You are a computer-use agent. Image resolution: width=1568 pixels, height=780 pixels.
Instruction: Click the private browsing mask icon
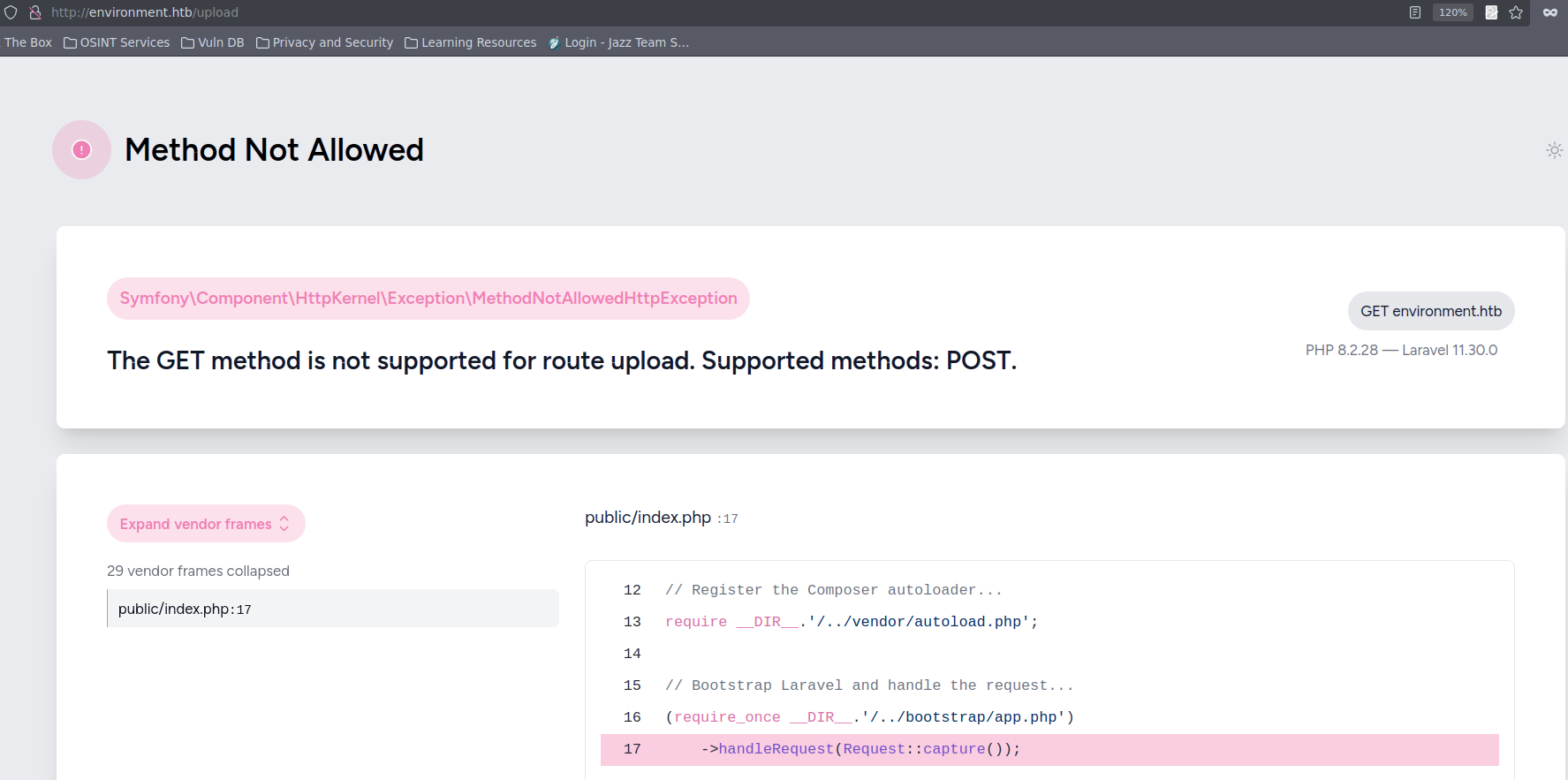(1549, 12)
